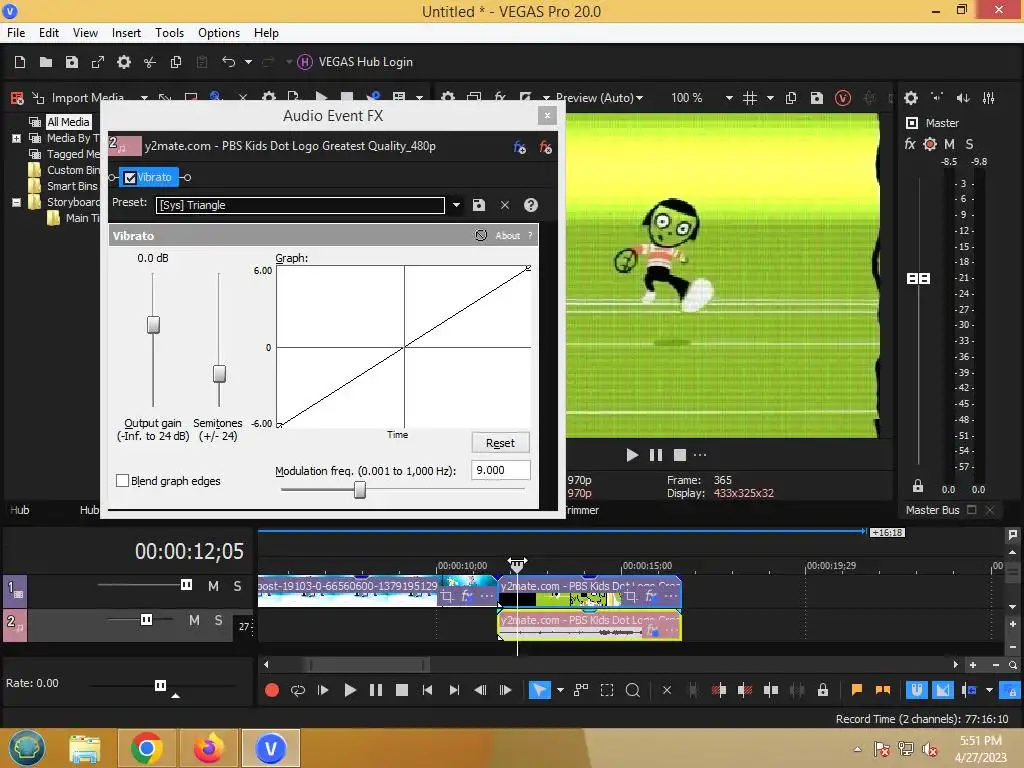Open project Properties gear in main toolbar
The width and height of the screenshot is (1024, 768).
[x=123, y=62]
